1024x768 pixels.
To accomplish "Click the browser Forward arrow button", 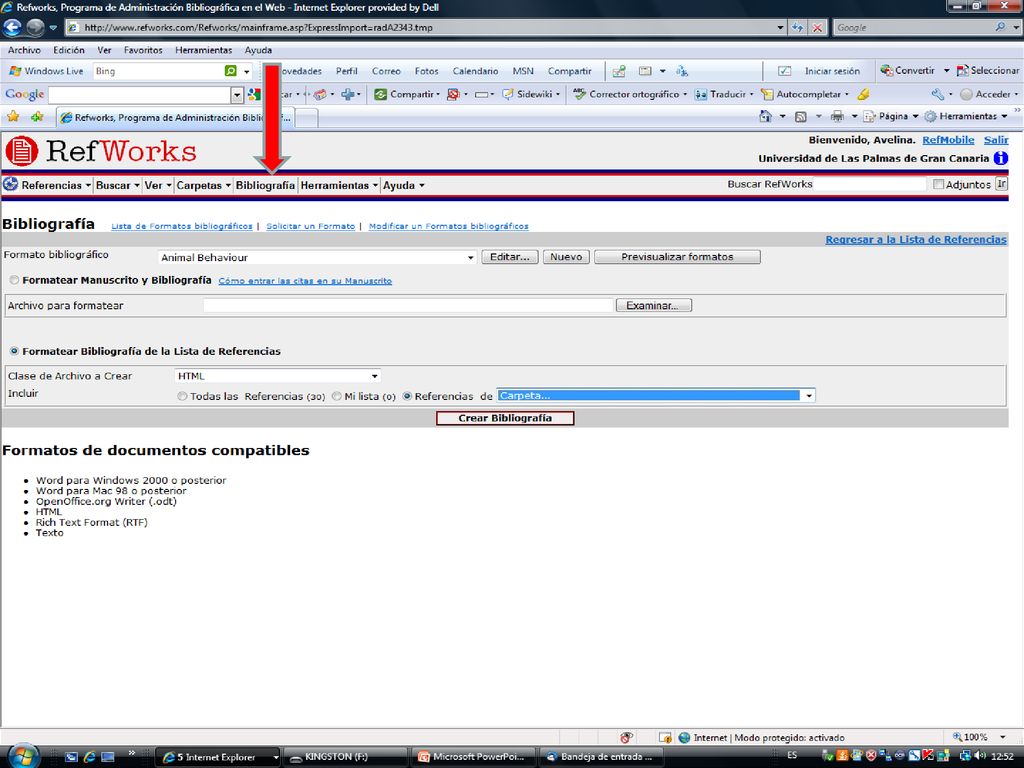I will (x=35, y=27).
